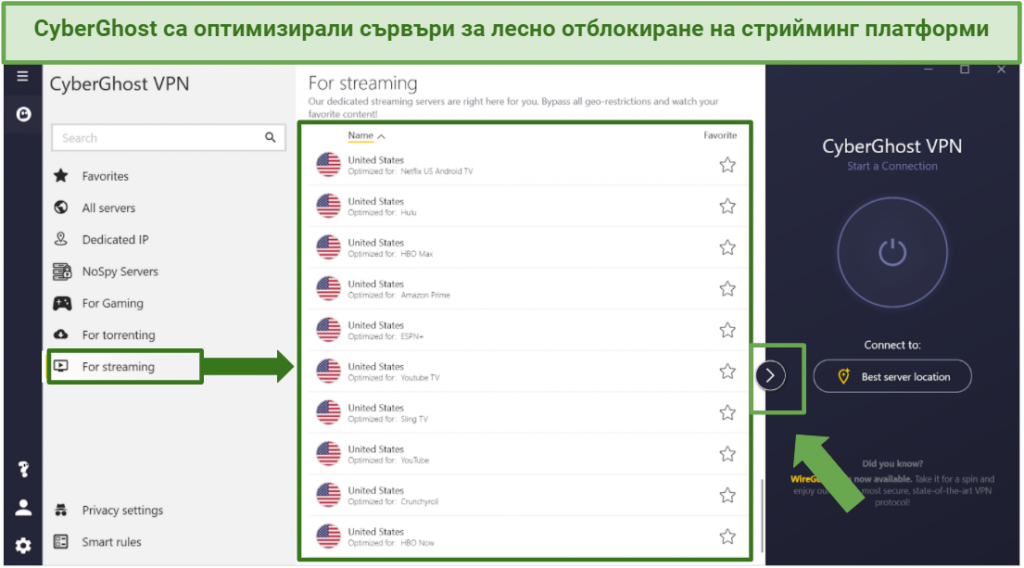Open All servers list
Viewport: 1024px width, 568px height.
(108, 208)
